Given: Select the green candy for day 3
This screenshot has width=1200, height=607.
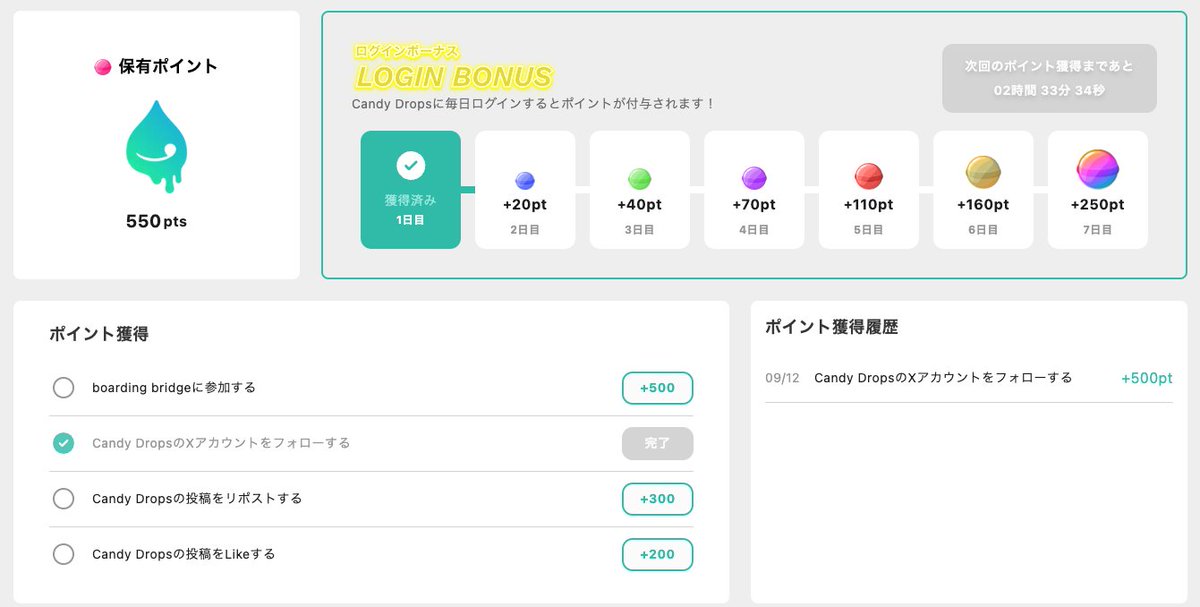Looking at the screenshot, I should click(x=640, y=179).
